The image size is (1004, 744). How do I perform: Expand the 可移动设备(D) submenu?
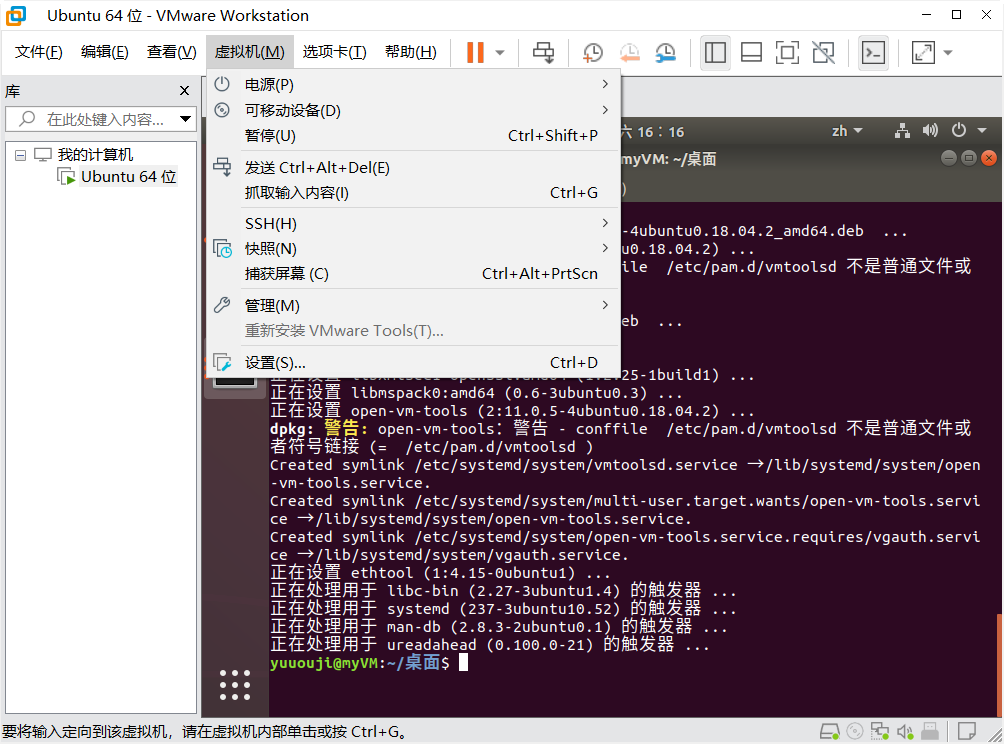pos(413,110)
